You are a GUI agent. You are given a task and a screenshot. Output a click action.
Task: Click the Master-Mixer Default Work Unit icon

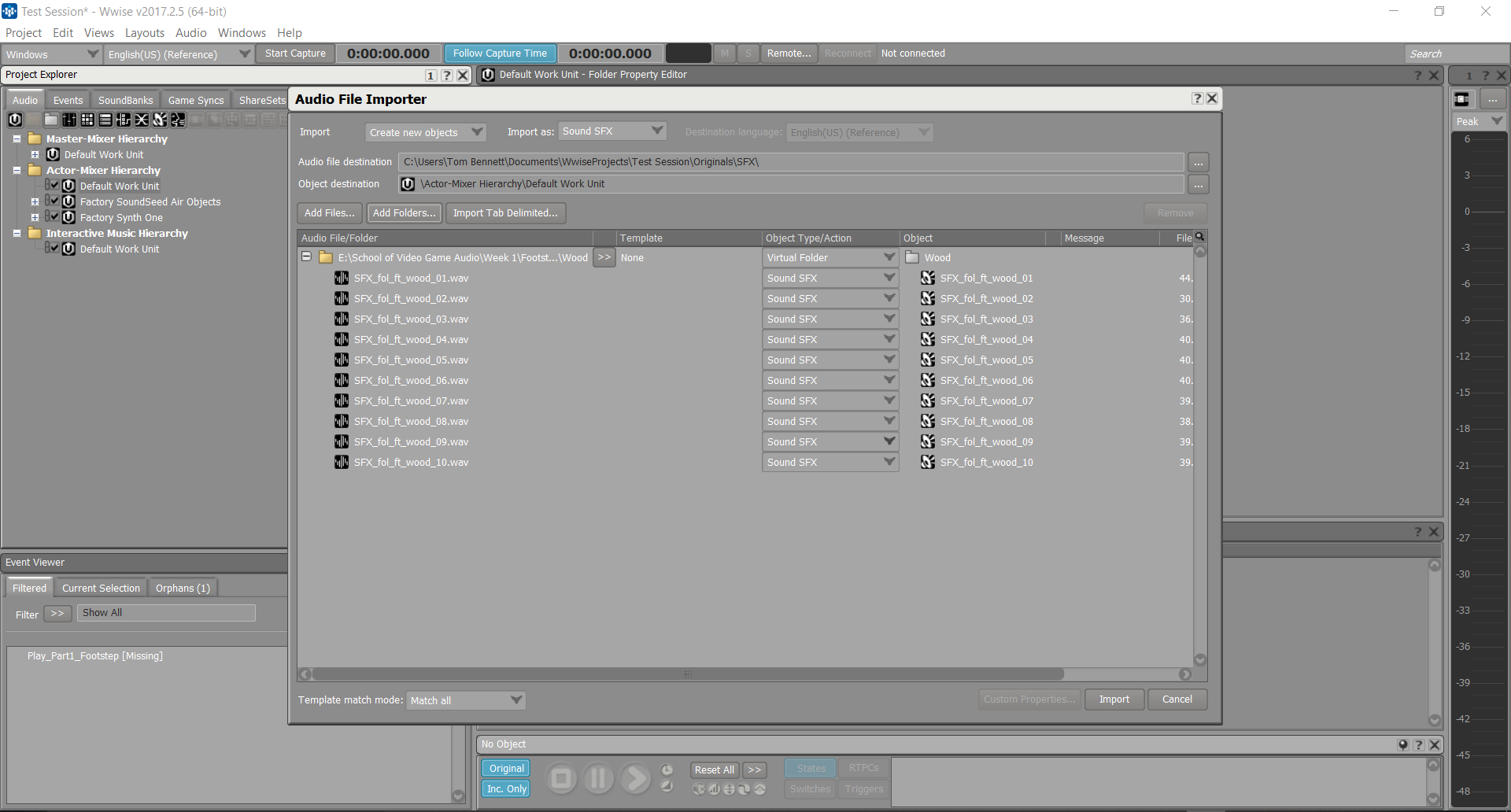[x=53, y=154]
